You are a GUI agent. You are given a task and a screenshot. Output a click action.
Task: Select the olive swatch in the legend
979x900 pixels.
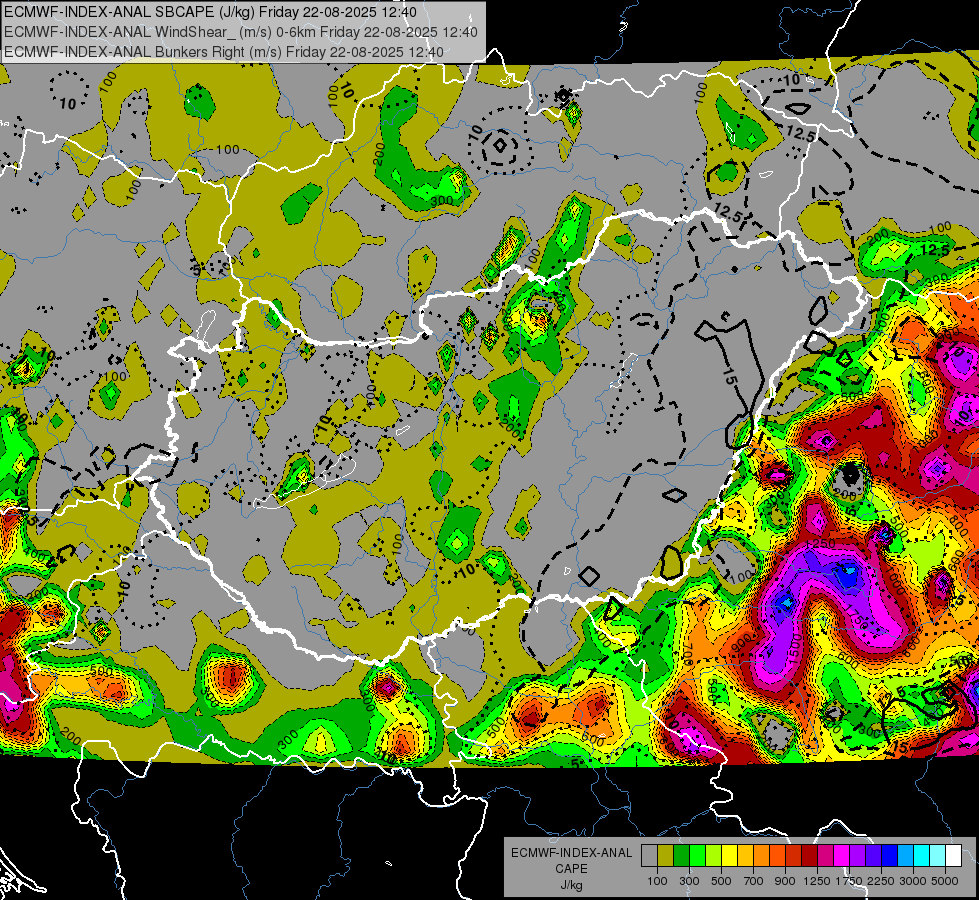click(x=666, y=855)
